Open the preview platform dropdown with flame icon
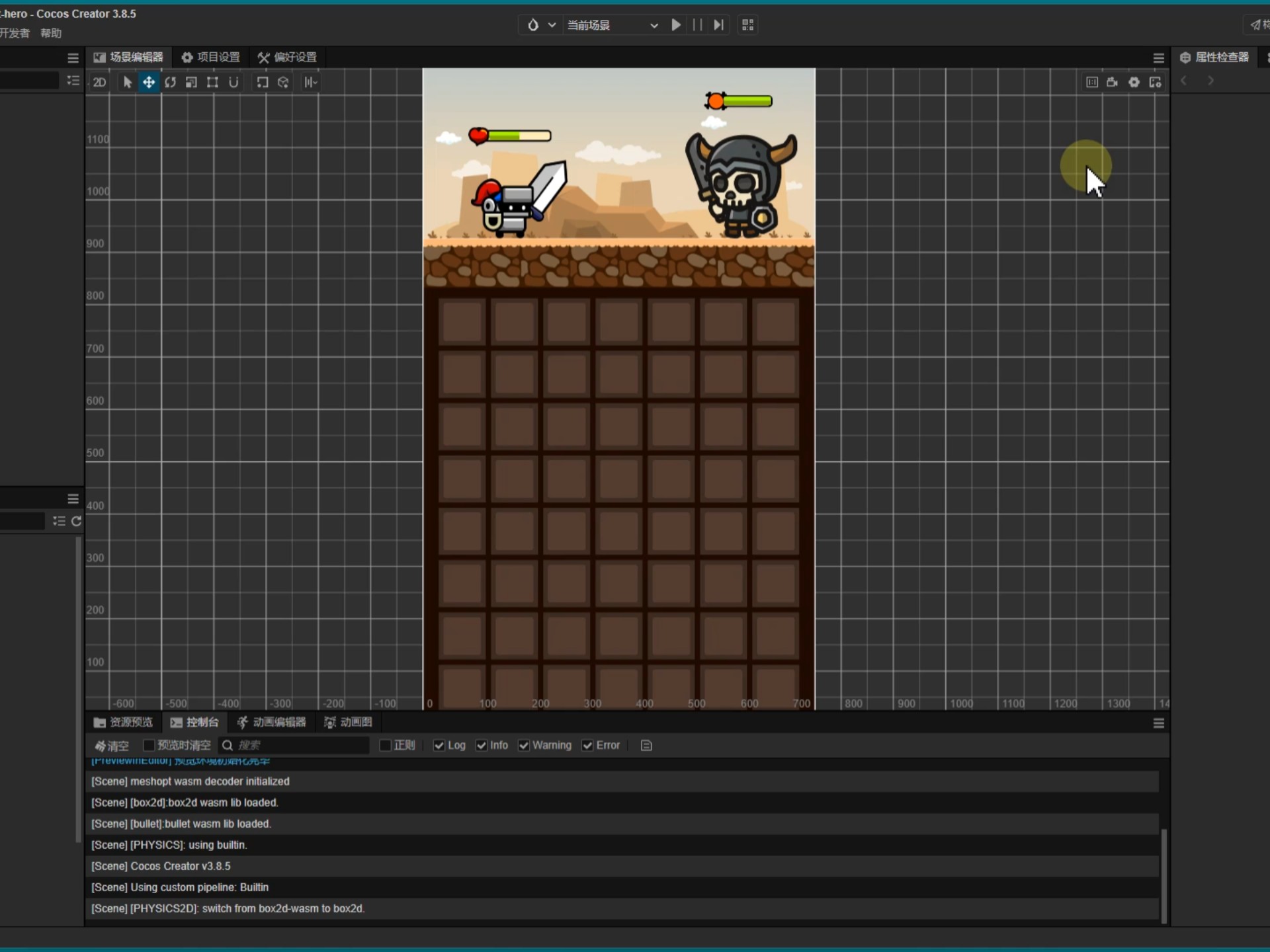1270x952 pixels. (x=540, y=25)
